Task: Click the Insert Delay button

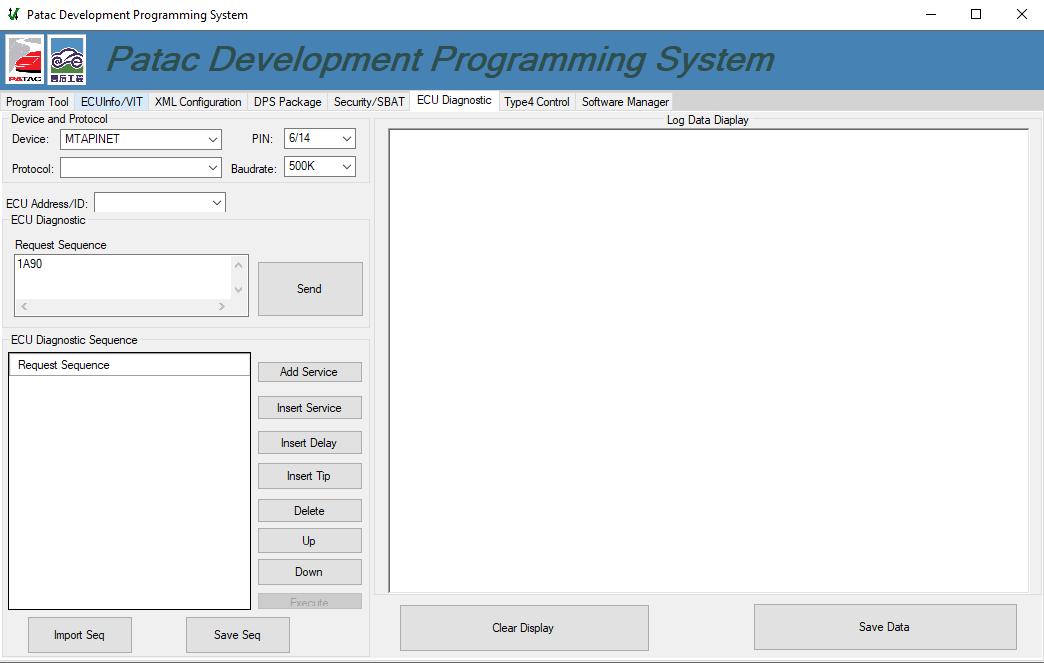Action: pos(309,442)
